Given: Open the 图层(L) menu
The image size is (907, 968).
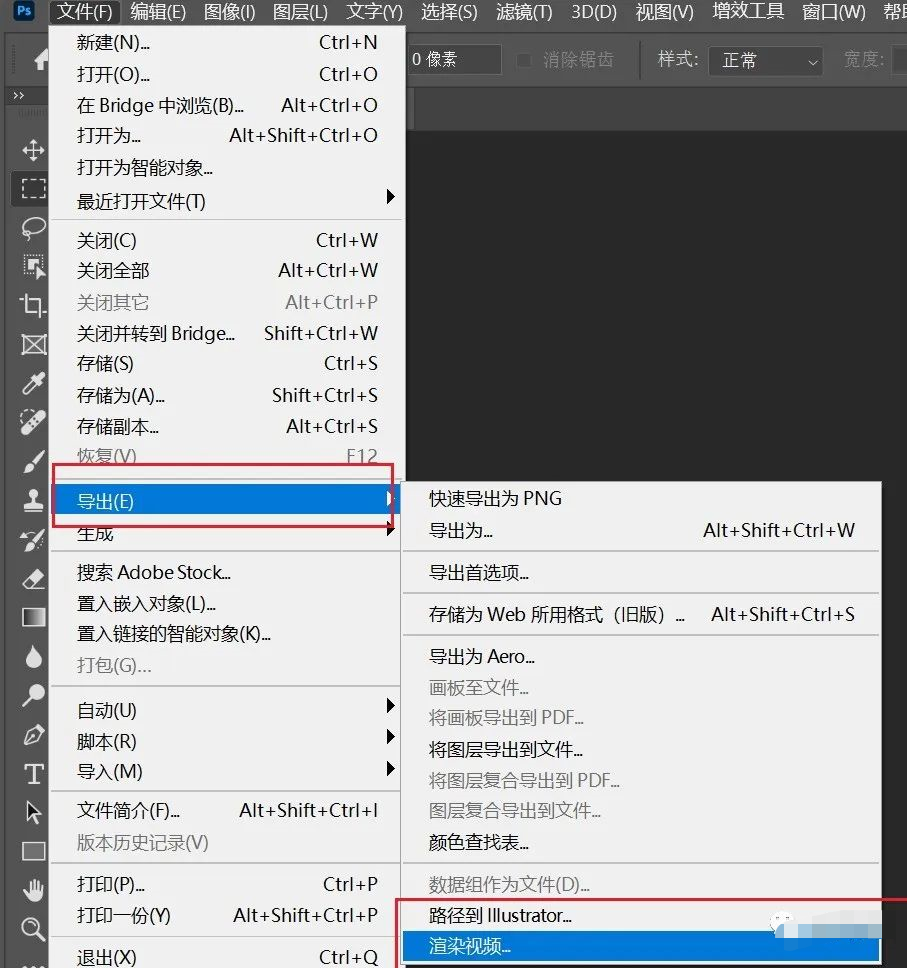Looking at the screenshot, I should [300, 11].
